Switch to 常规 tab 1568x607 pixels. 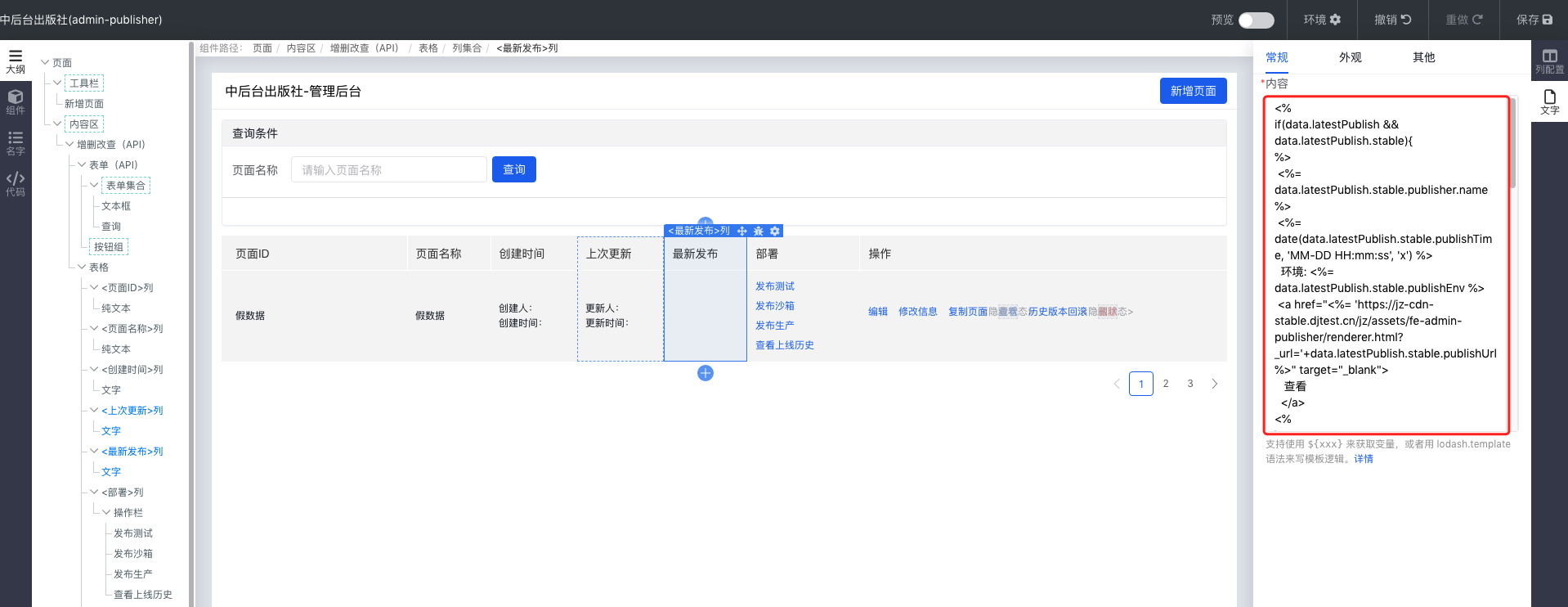(1276, 57)
